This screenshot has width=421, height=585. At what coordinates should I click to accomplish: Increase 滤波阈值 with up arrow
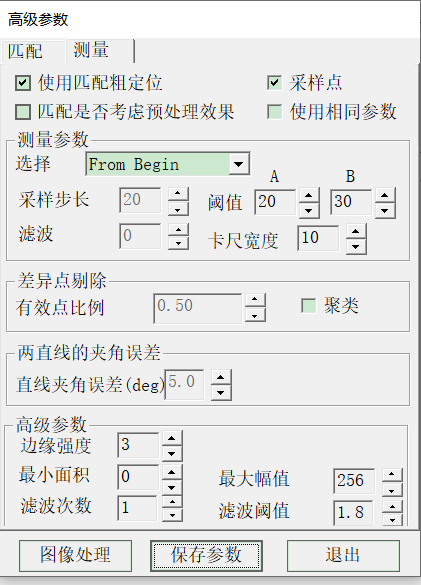pos(392,507)
